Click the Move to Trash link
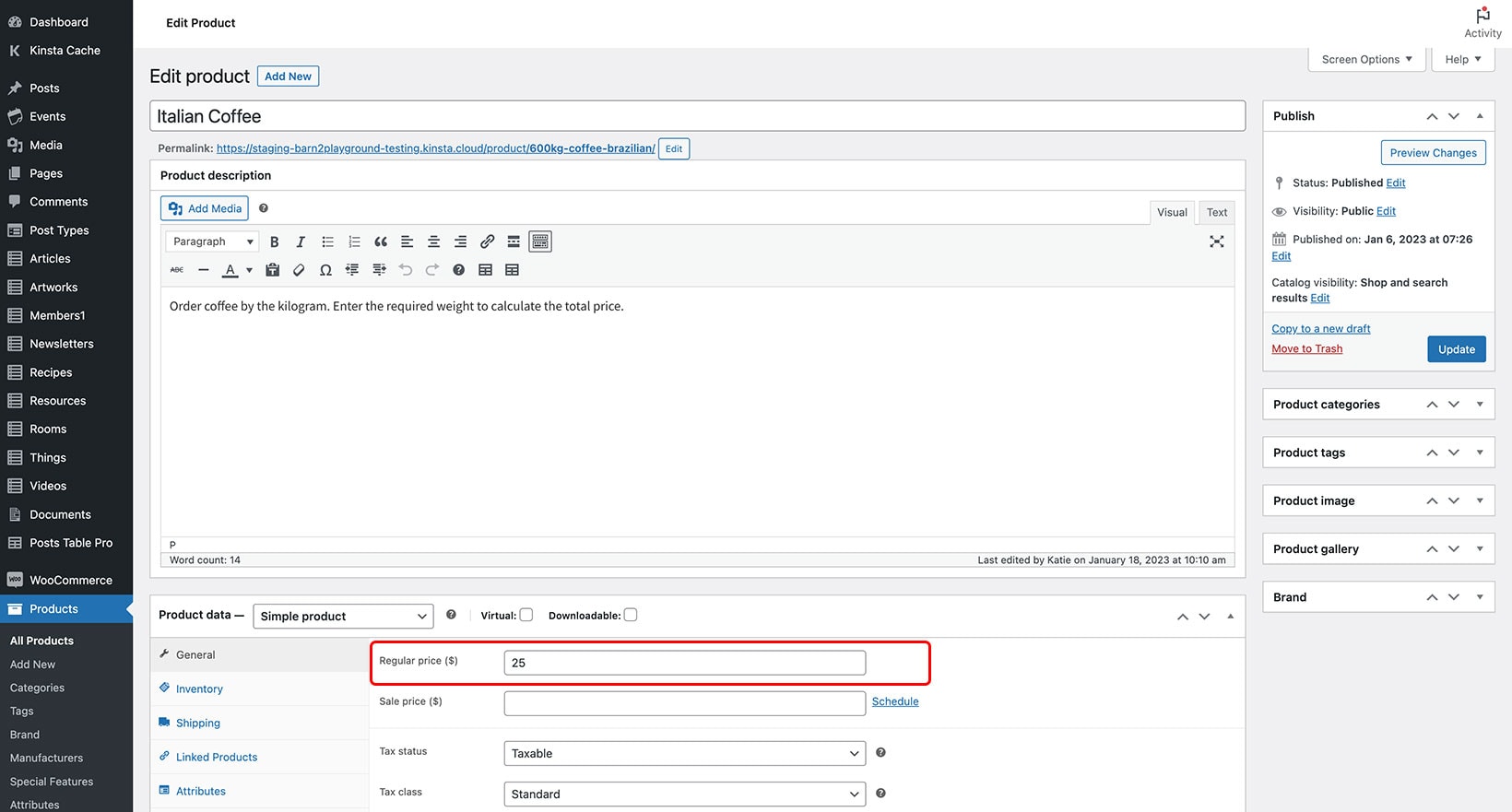Viewport: 1512px width, 812px height. [x=1306, y=348]
